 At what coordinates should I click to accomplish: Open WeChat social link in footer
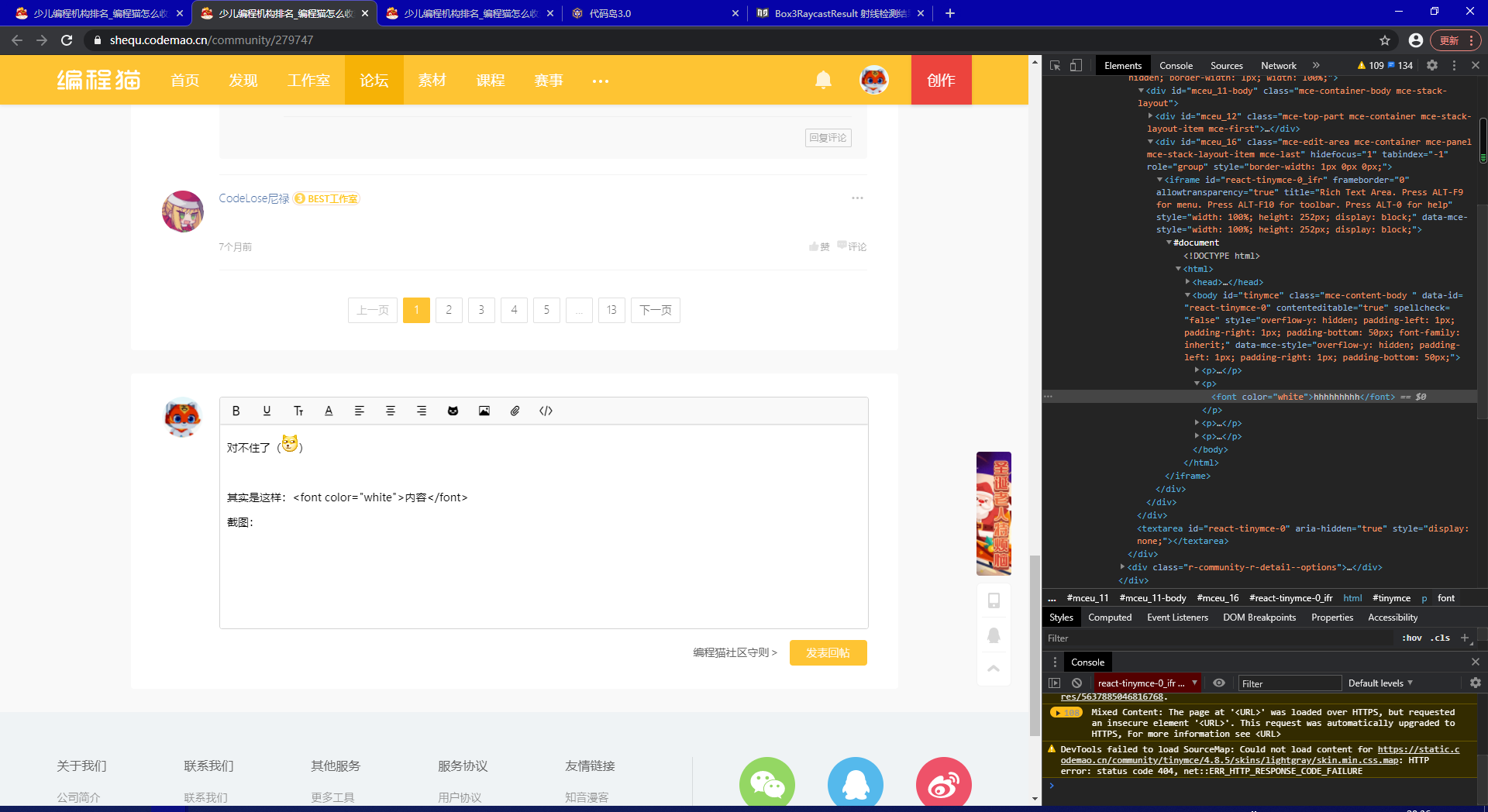(x=767, y=784)
